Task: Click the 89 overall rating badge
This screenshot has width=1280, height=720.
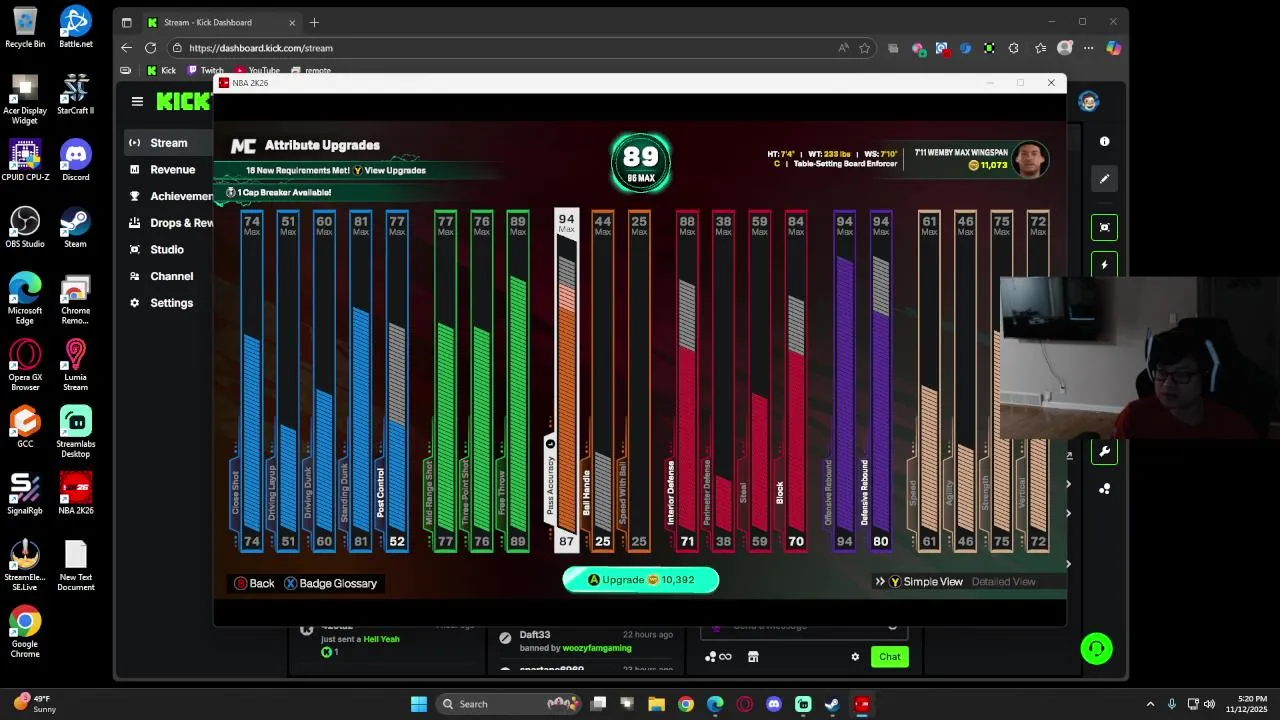Action: tap(641, 164)
